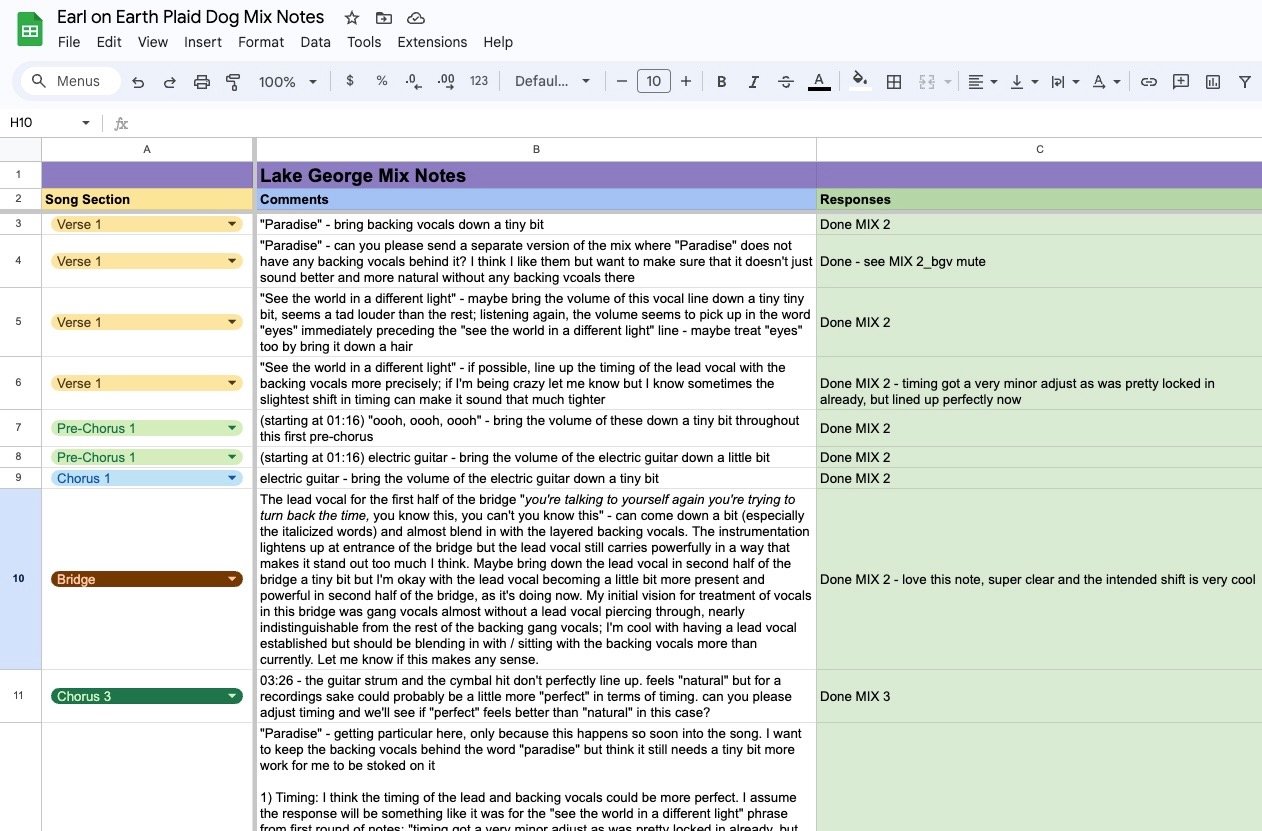Viewport: 1262px width, 831px height.
Task: Star this spreadsheet document
Action: 352,18
